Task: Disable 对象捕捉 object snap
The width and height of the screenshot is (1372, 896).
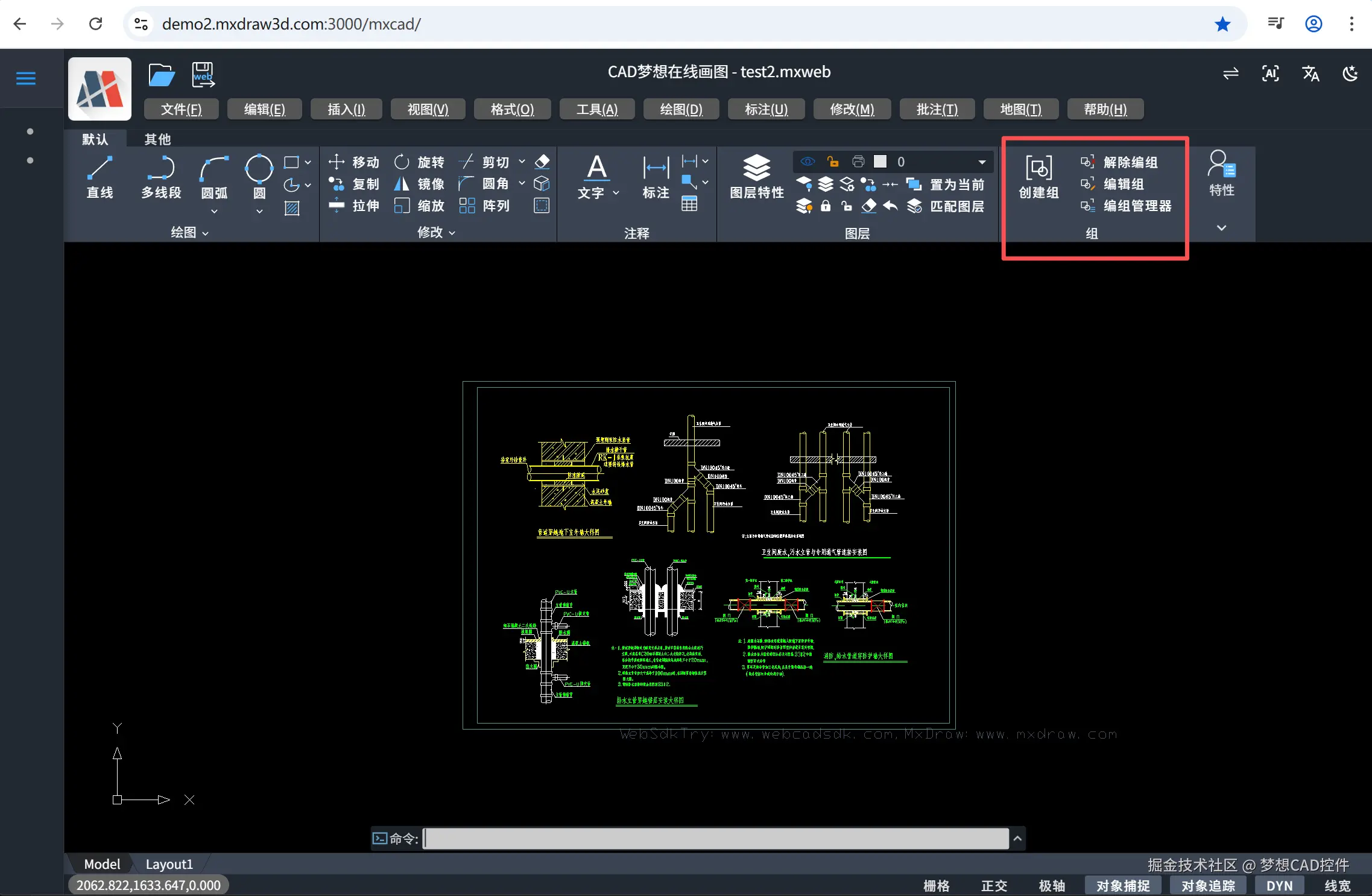Action: [x=1123, y=885]
